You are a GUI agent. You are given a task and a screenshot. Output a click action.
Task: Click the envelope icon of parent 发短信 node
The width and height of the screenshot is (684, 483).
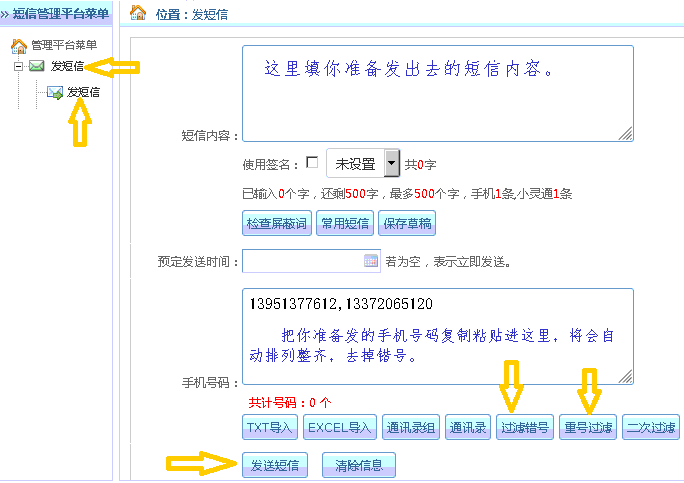pos(37,67)
